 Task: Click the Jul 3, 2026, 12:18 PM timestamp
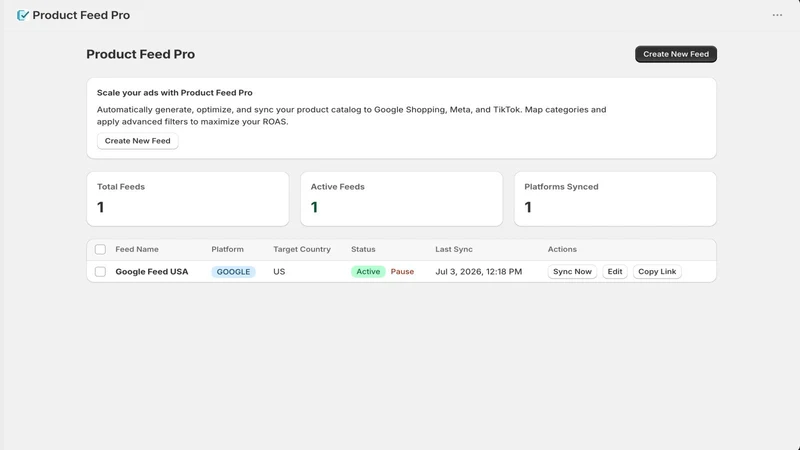click(478, 272)
